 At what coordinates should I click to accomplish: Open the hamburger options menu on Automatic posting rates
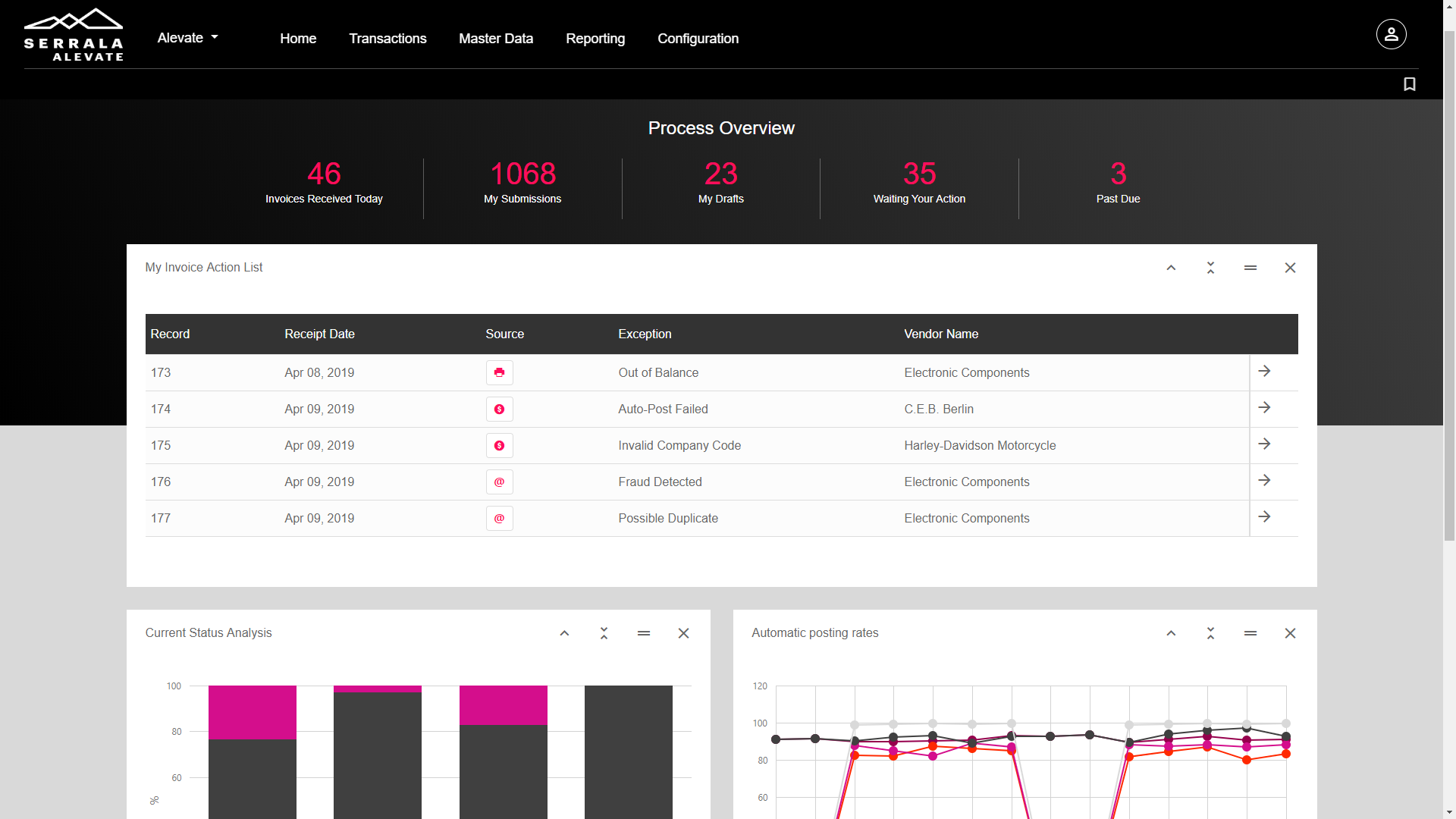pos(1250,633)
